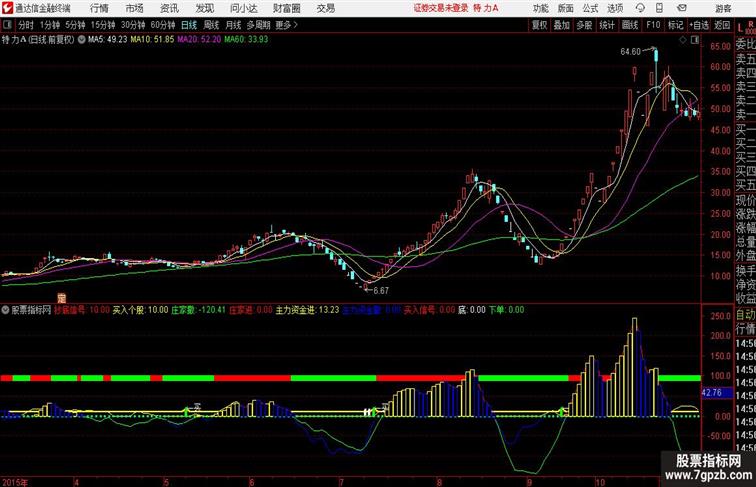The height and width of the screenshot is (487, 756).
Task: Click month 10 marker on time axis
Action: tap(599, 482)
